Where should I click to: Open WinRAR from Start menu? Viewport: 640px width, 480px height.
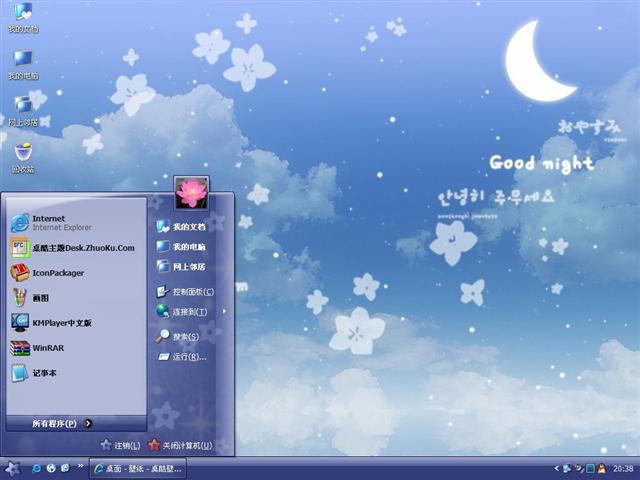pos(76,348)
